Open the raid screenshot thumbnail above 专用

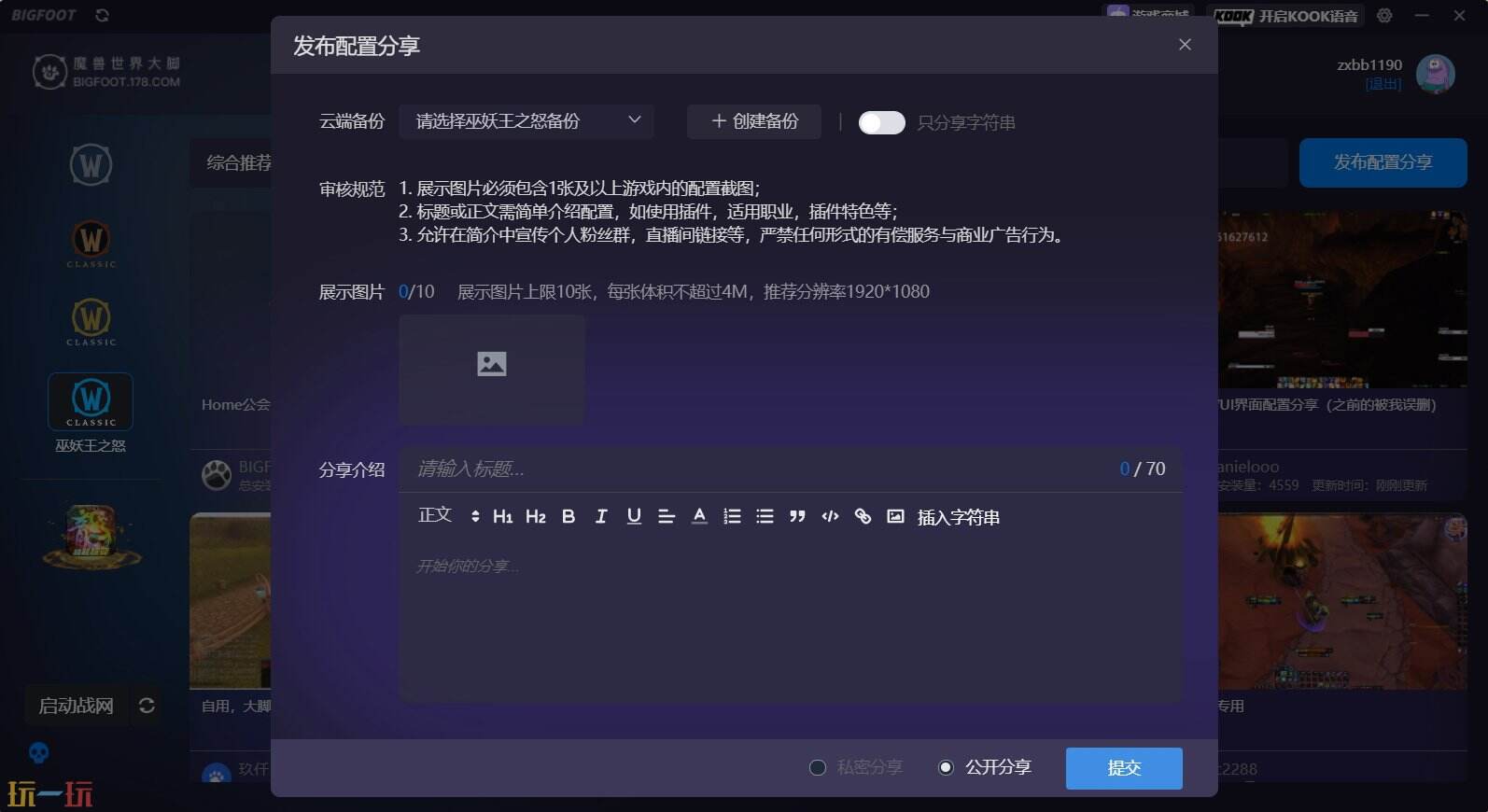click(x=1342, y=601)
